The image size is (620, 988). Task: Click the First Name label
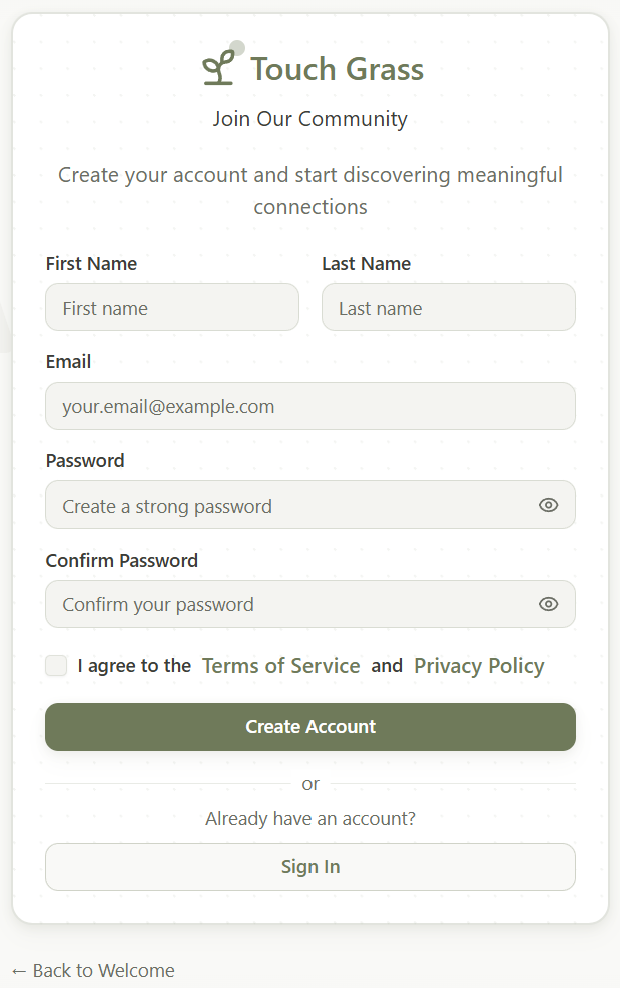point(91,264)
